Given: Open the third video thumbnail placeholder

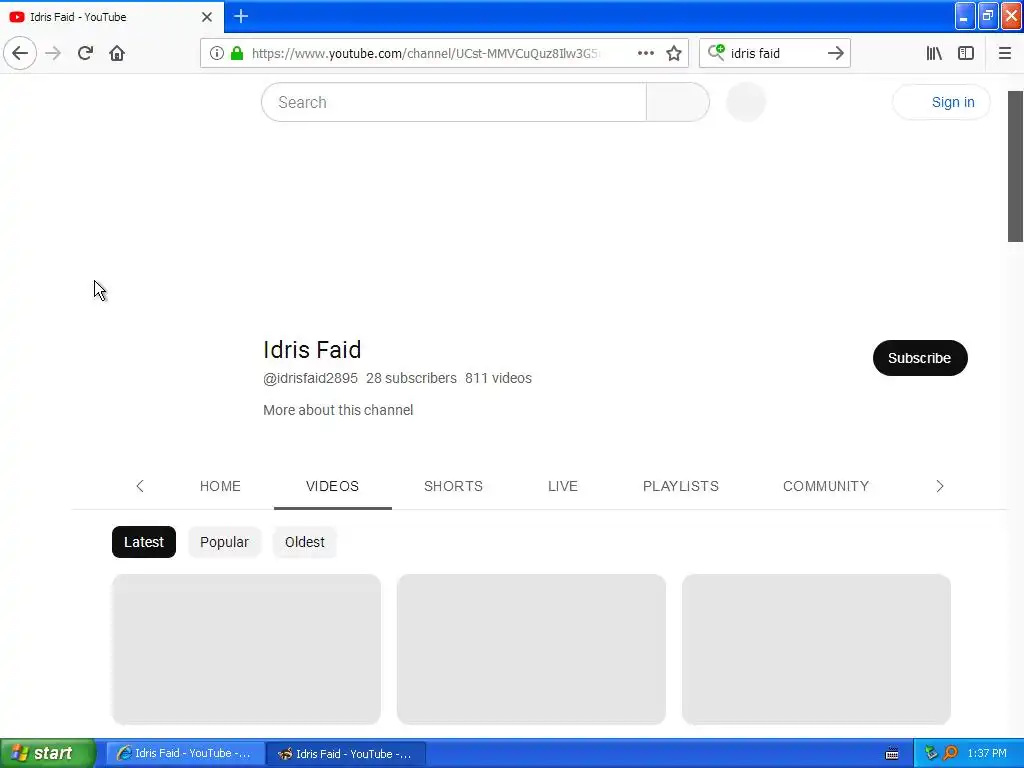Looking at the screenshot, I should point(816,649).
